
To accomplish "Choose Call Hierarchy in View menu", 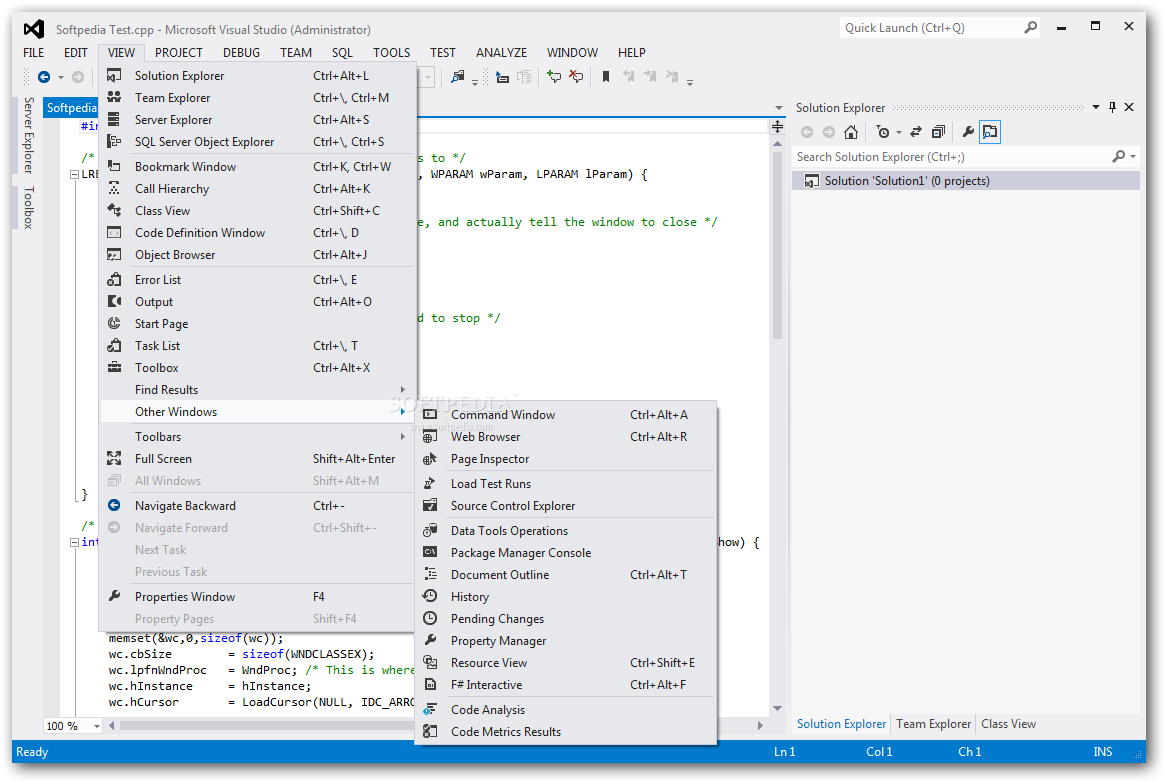I will click(257, 189).
